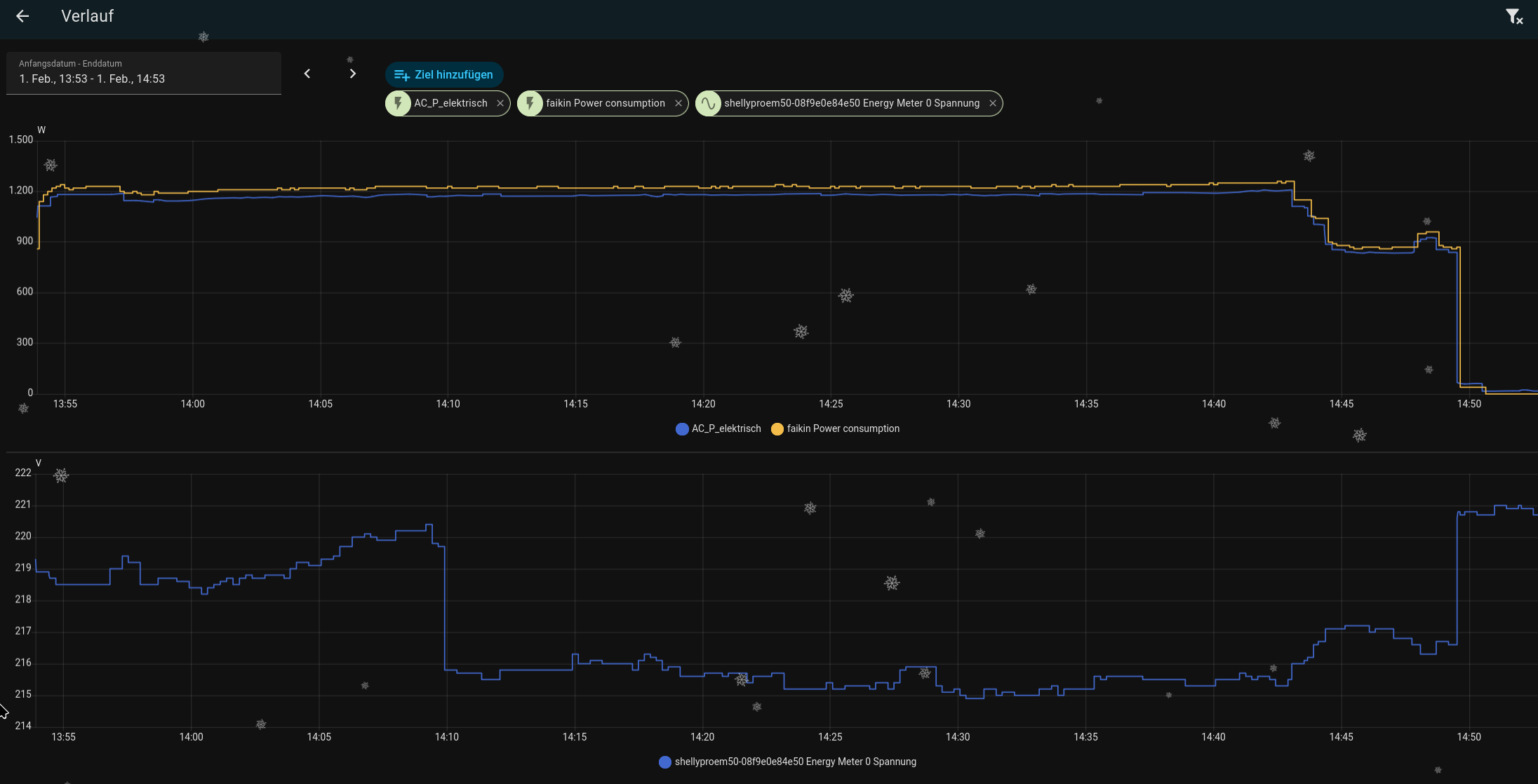Toggle faikin Power consumption series in legend

coord(835,428)
